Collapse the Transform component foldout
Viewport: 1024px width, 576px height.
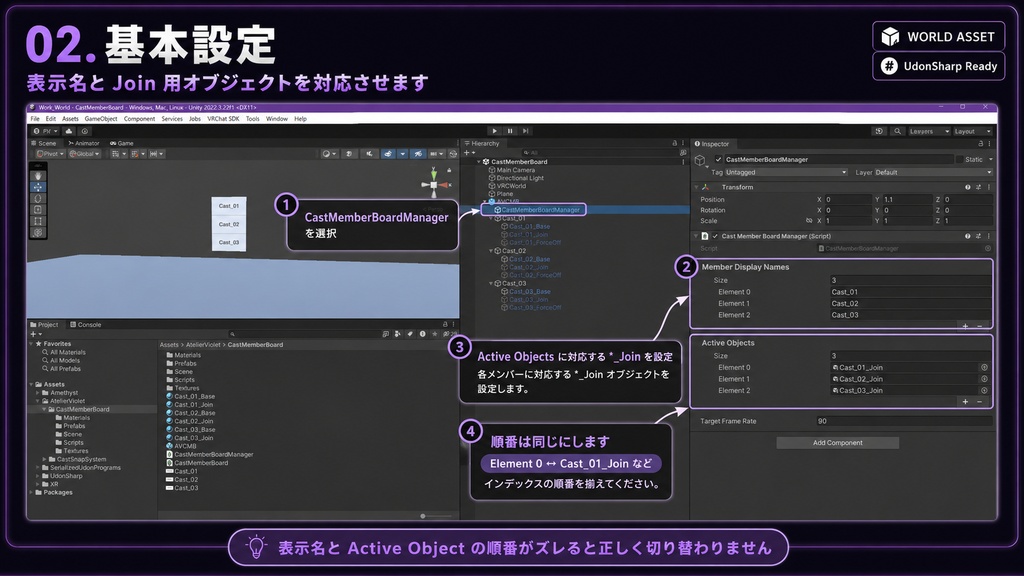pos(696,187)
